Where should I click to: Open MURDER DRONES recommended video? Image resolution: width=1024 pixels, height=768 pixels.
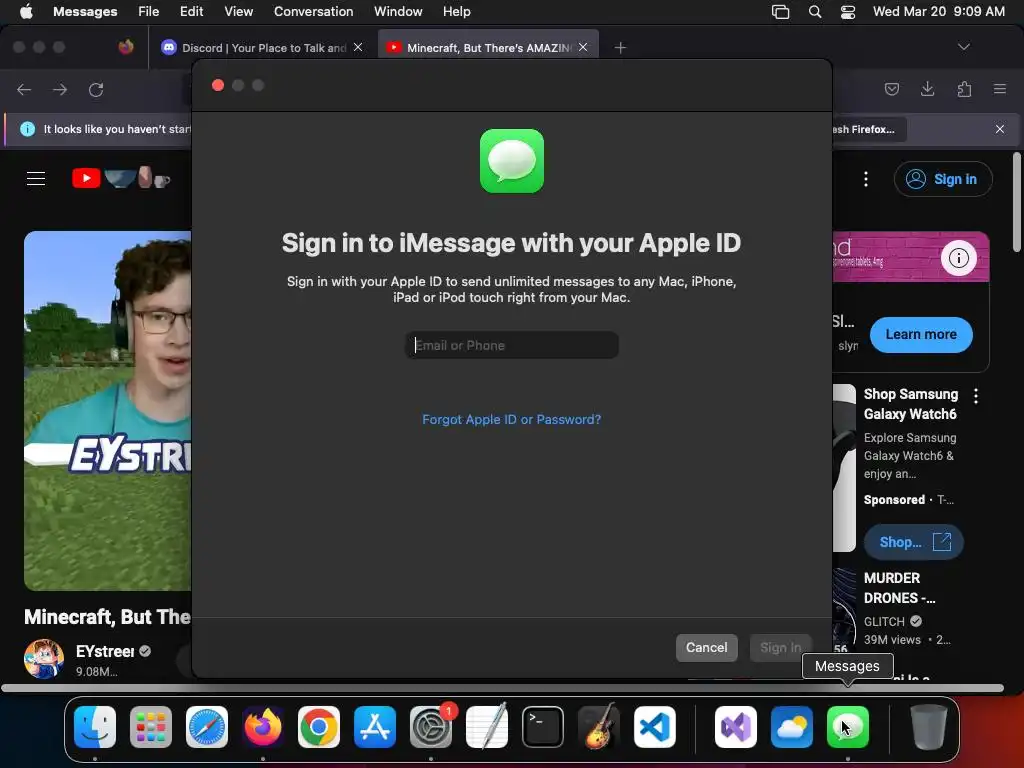[899, 588]
